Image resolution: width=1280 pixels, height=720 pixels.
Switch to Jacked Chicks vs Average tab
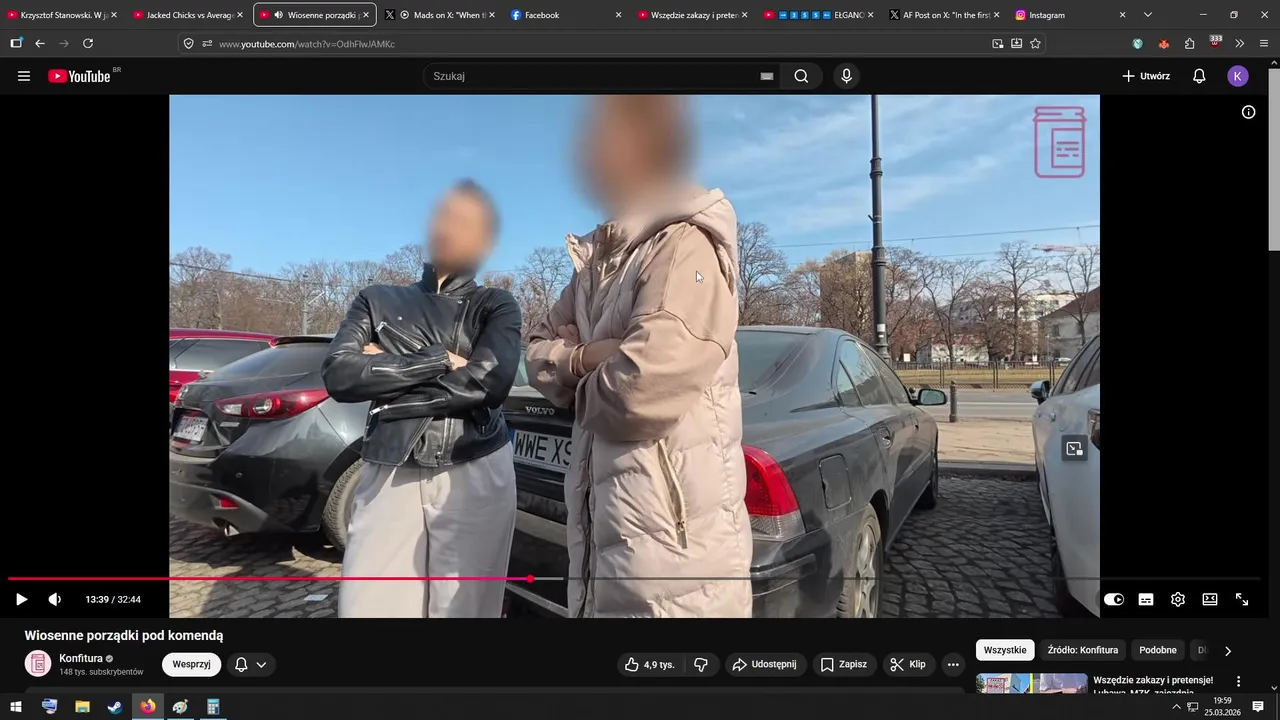(188, 15)
